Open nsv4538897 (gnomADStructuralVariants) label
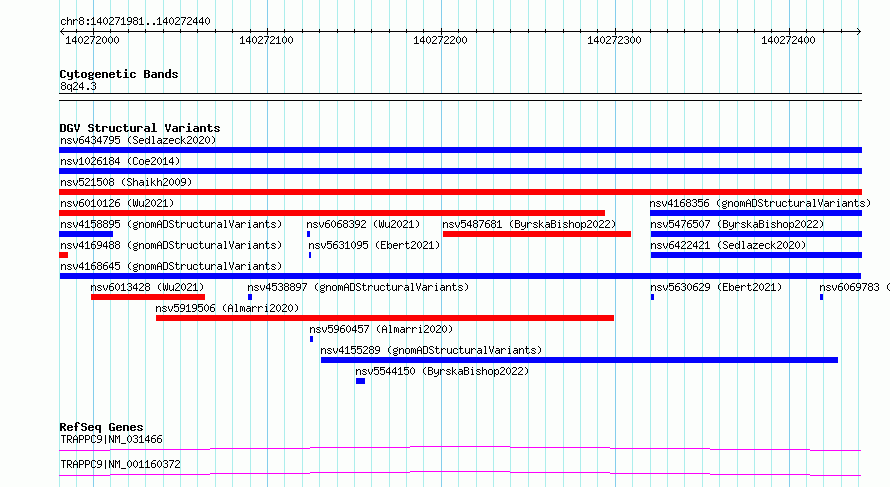 click(358, 287)
